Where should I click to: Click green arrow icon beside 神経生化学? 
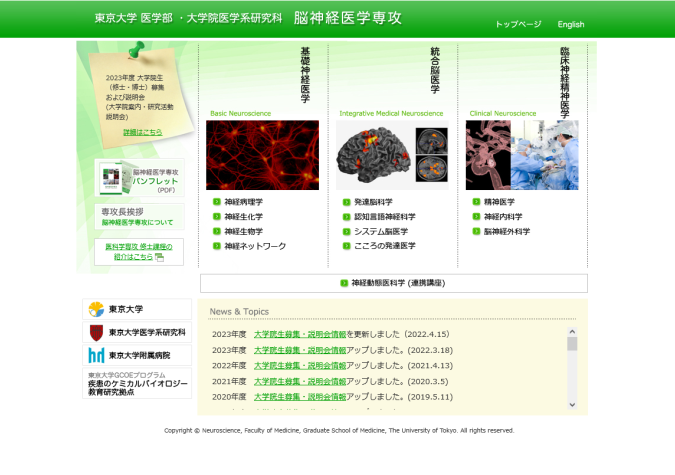click(x=217, y=216)
